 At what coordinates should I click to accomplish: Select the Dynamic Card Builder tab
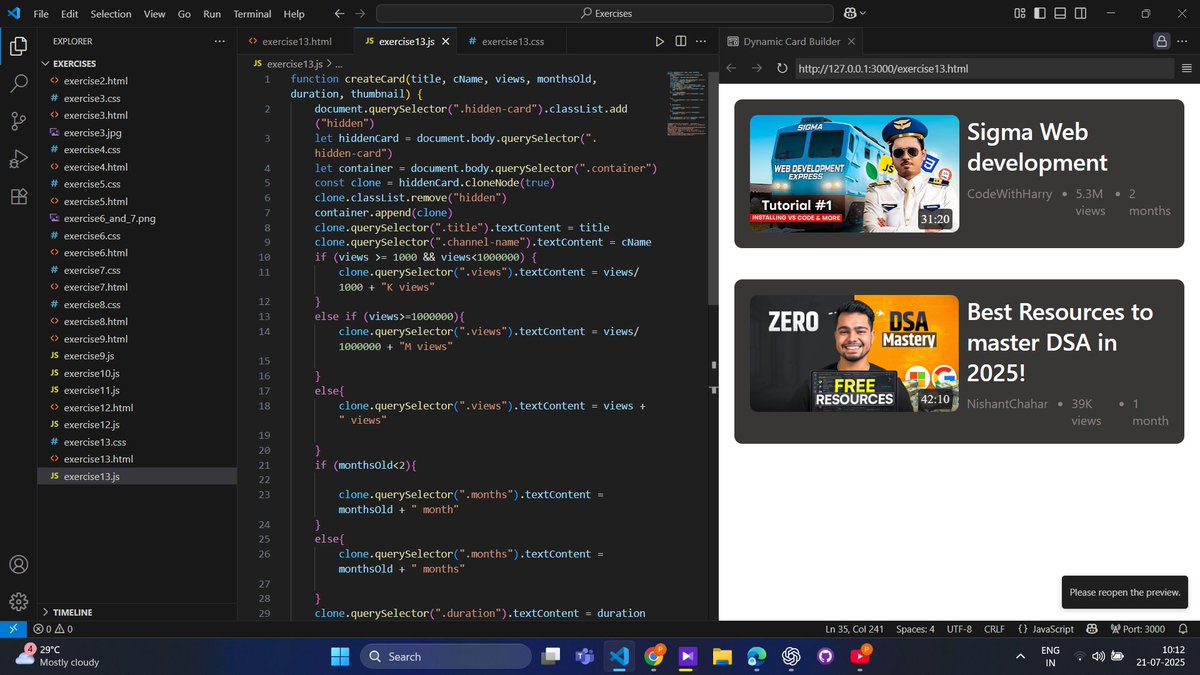click(x=790, y=41)
